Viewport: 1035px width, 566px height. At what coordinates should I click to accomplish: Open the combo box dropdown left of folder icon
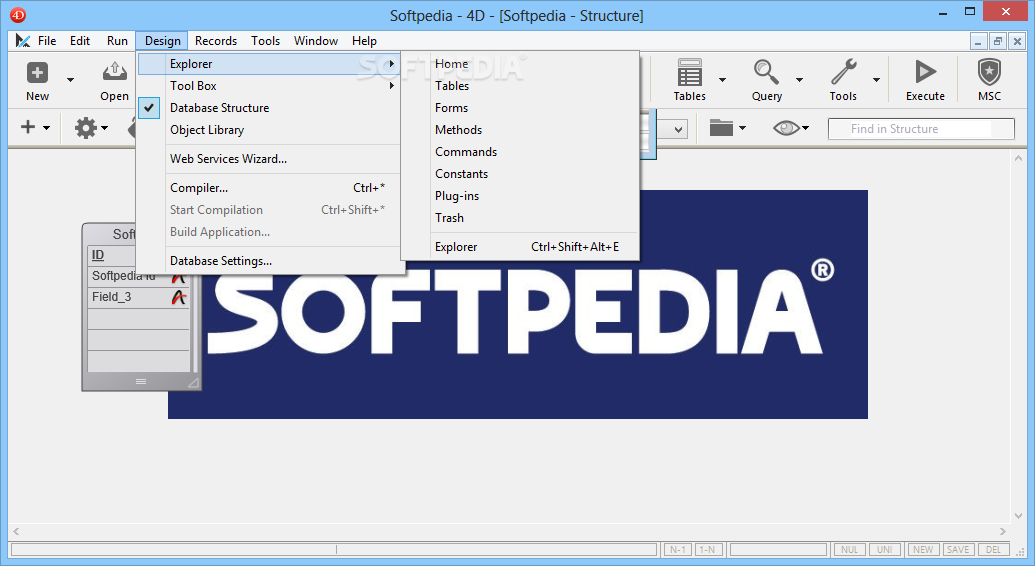click(679, 129)
